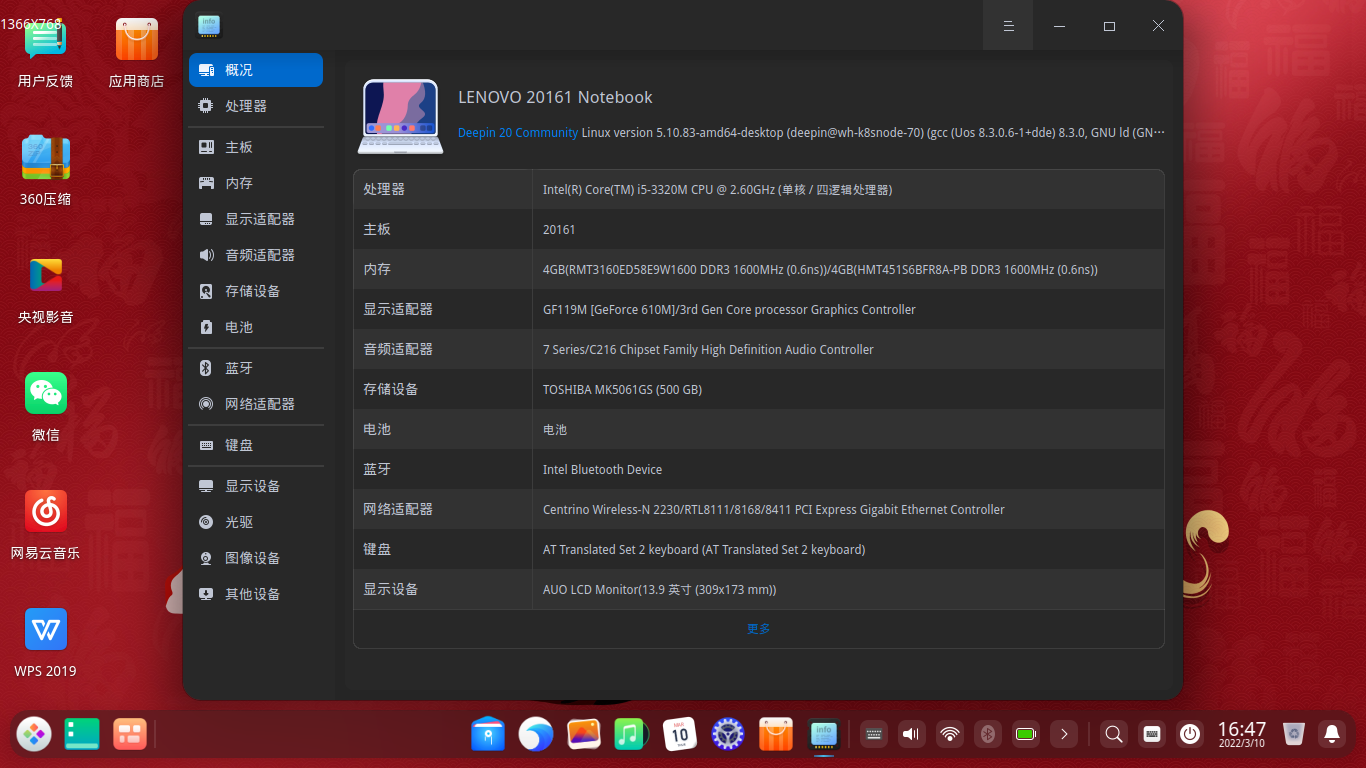The height and width of the screenshot is (768, 1366).
Task: Expand 更多 to show more device details
Action: [757, 629]
